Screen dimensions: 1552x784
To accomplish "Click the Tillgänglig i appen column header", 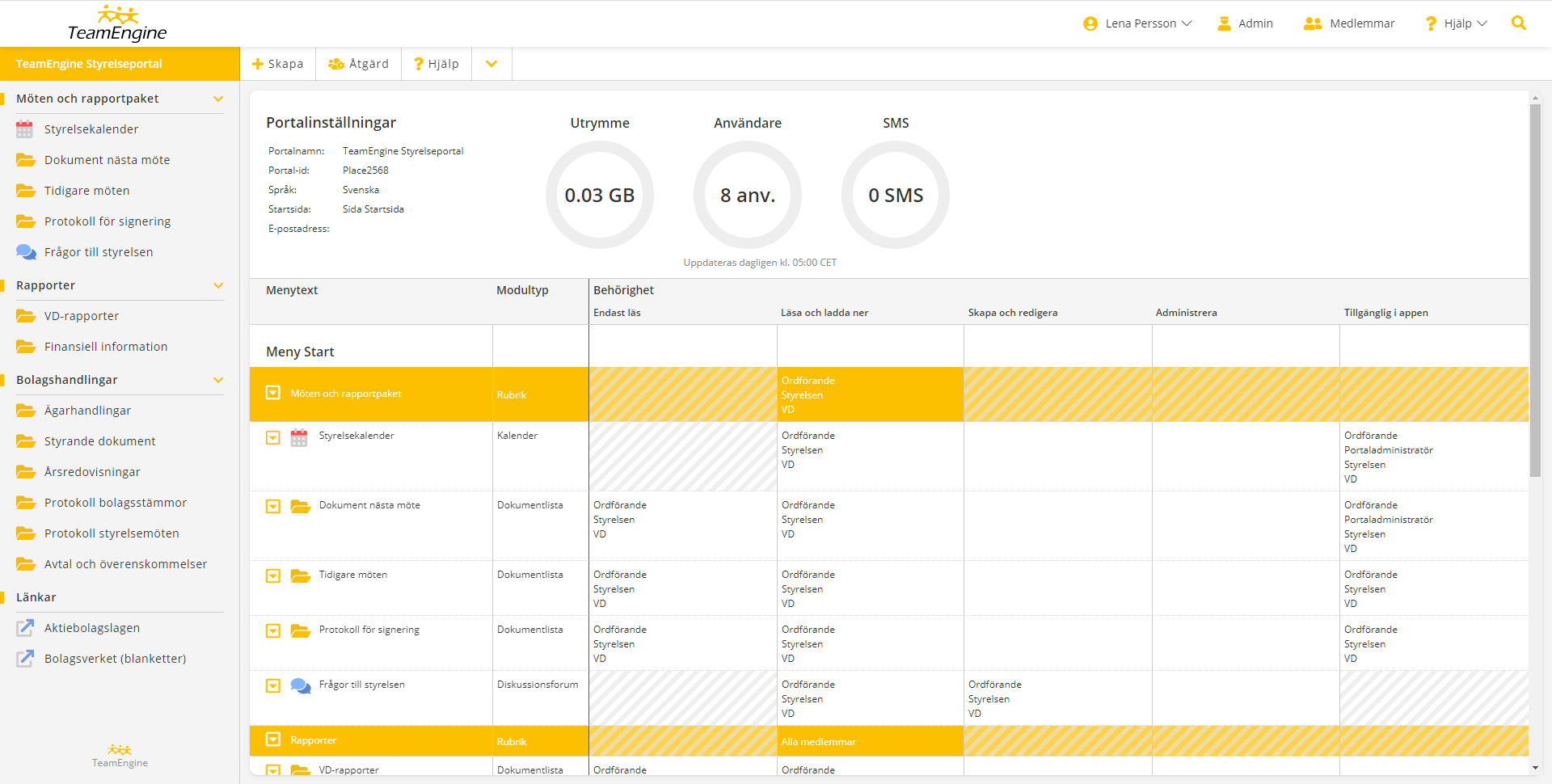I will [x=1385, y=313].
